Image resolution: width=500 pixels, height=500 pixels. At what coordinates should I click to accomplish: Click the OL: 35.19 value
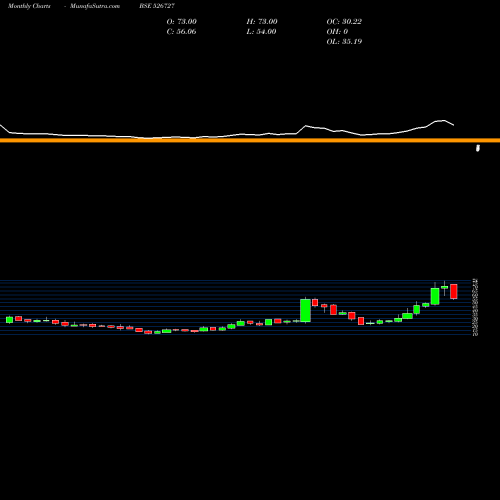(344, 42)
